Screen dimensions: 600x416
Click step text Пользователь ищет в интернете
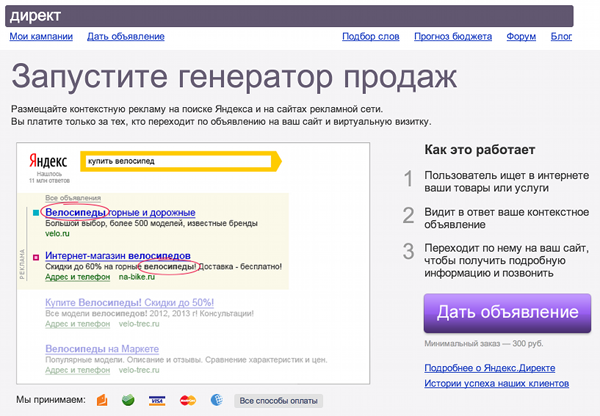507,182
